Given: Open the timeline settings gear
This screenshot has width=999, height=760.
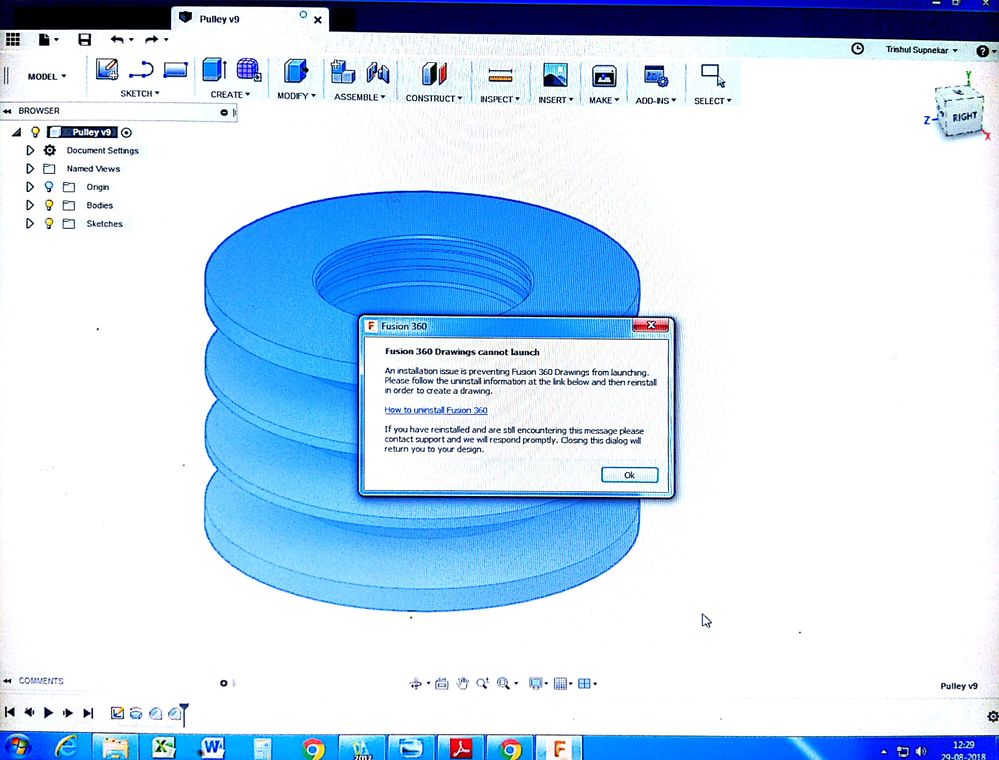Looking at the screenshot, I should tap(992, 717).
